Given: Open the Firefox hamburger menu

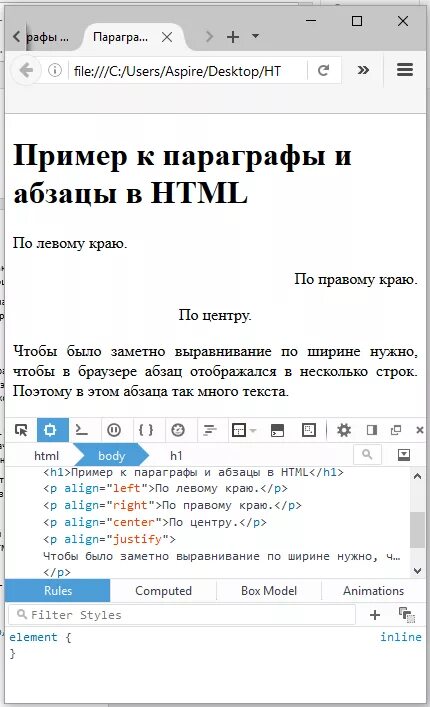Looking at the screenshot, I should 405,69.
